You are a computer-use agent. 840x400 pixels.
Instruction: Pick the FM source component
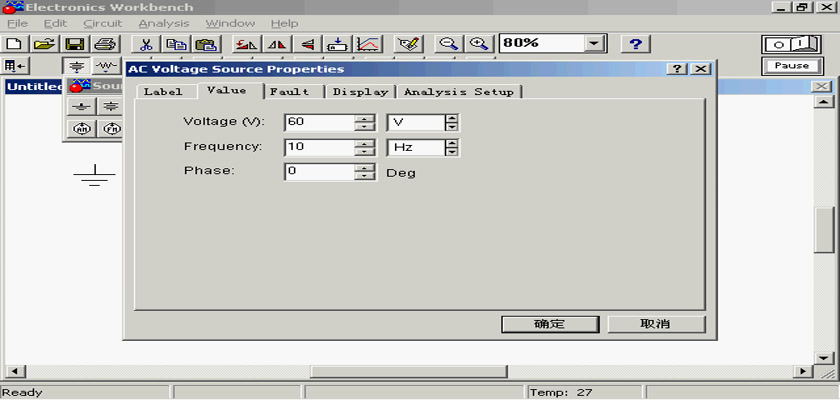pos(110,129)
